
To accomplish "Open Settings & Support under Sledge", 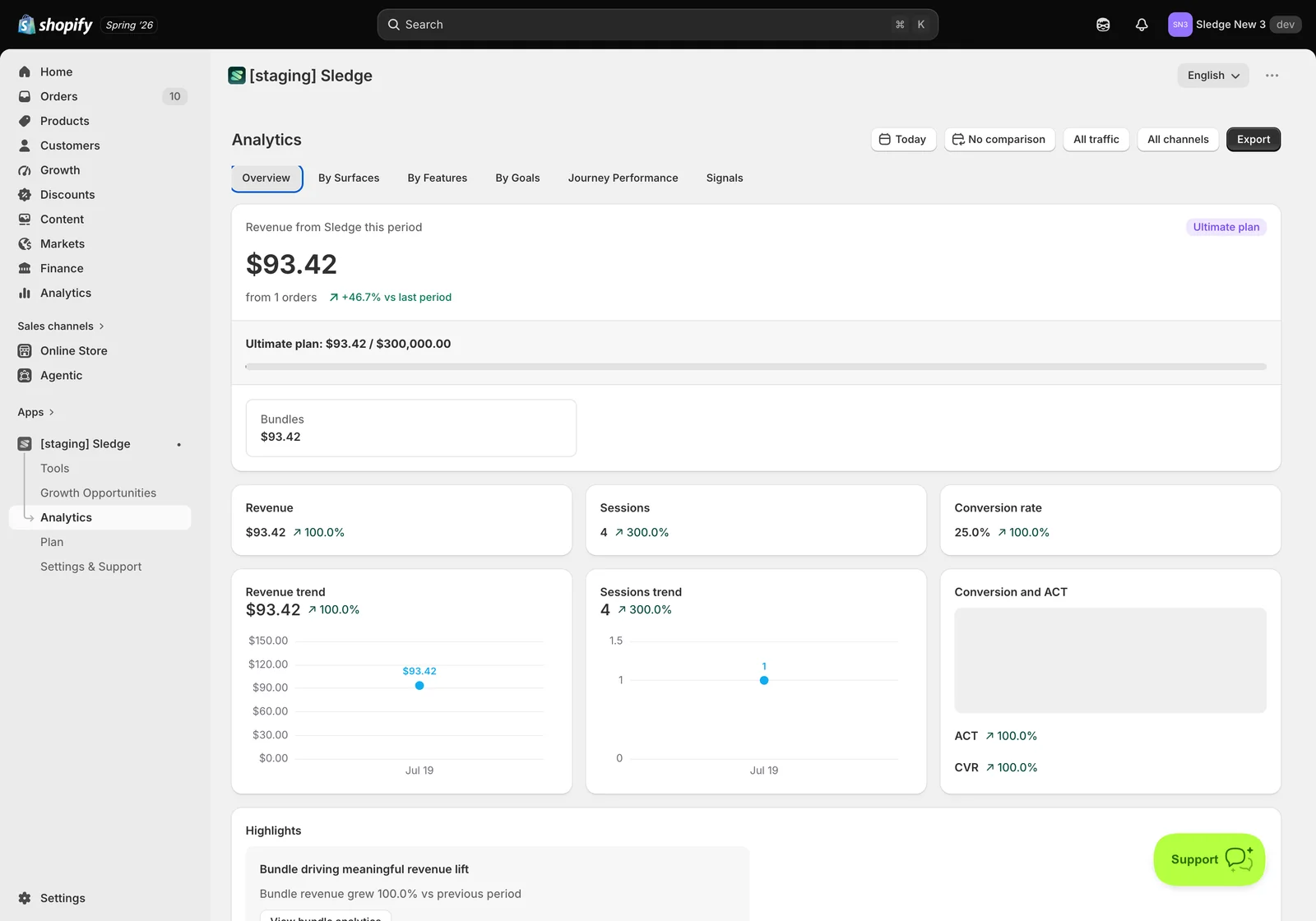I will click(91, 567).
